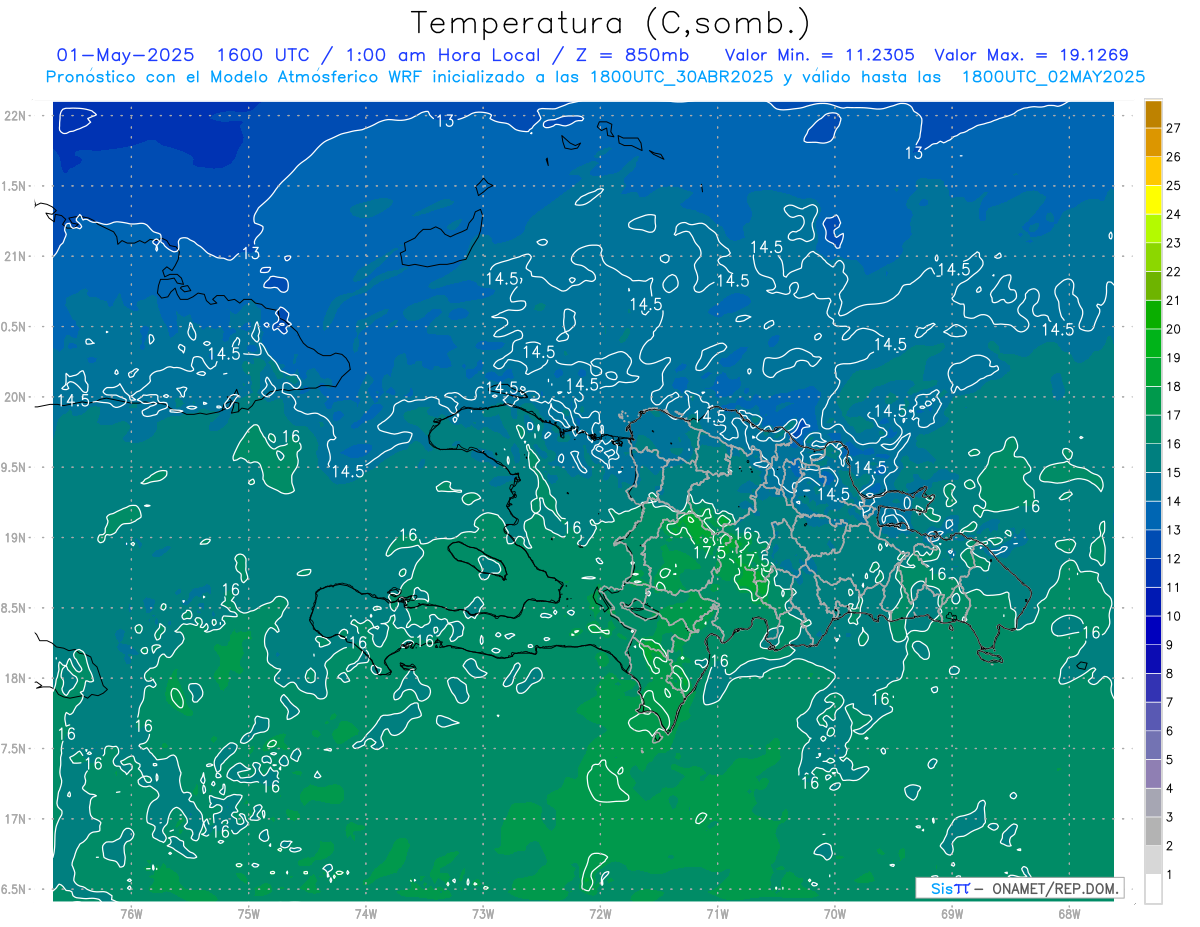The image size is (1200, 927).
Task: Click the colorbar legend label 1
Action: 1169,874
